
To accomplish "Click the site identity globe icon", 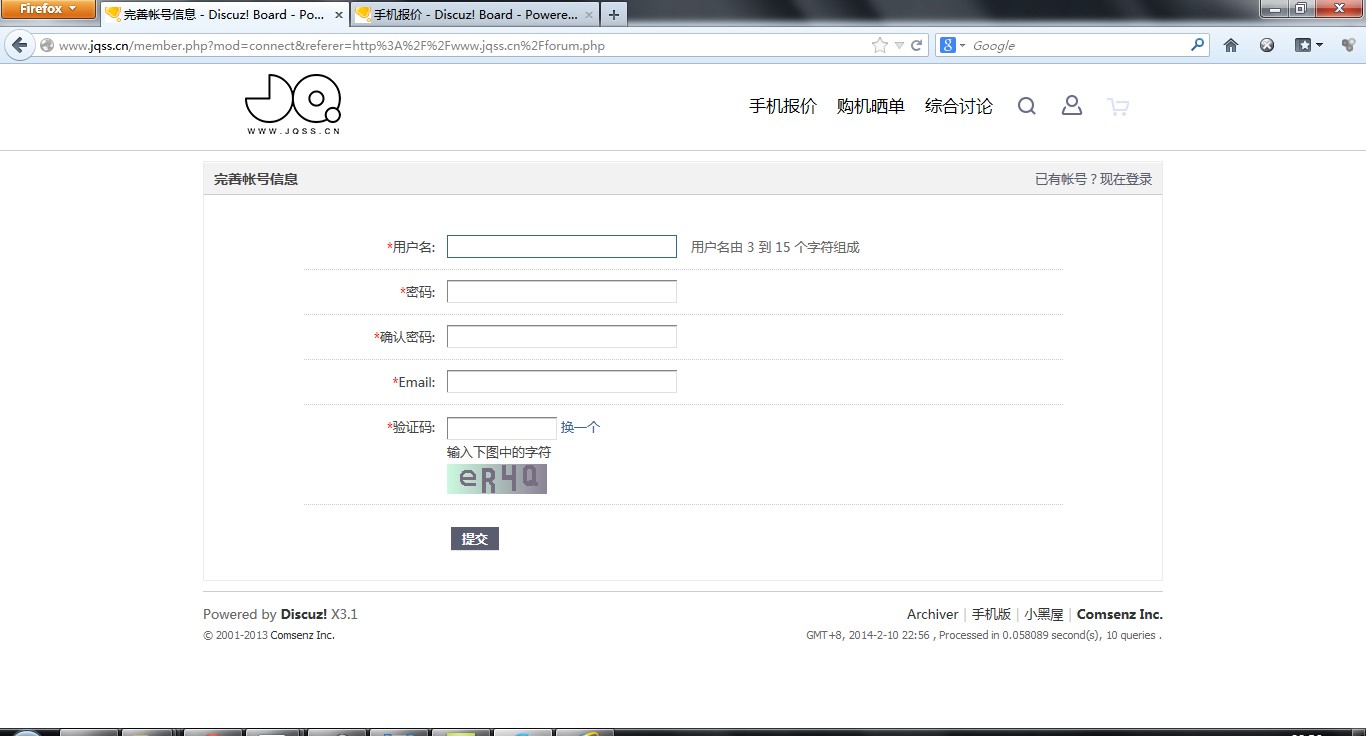I will click(46, 45).
